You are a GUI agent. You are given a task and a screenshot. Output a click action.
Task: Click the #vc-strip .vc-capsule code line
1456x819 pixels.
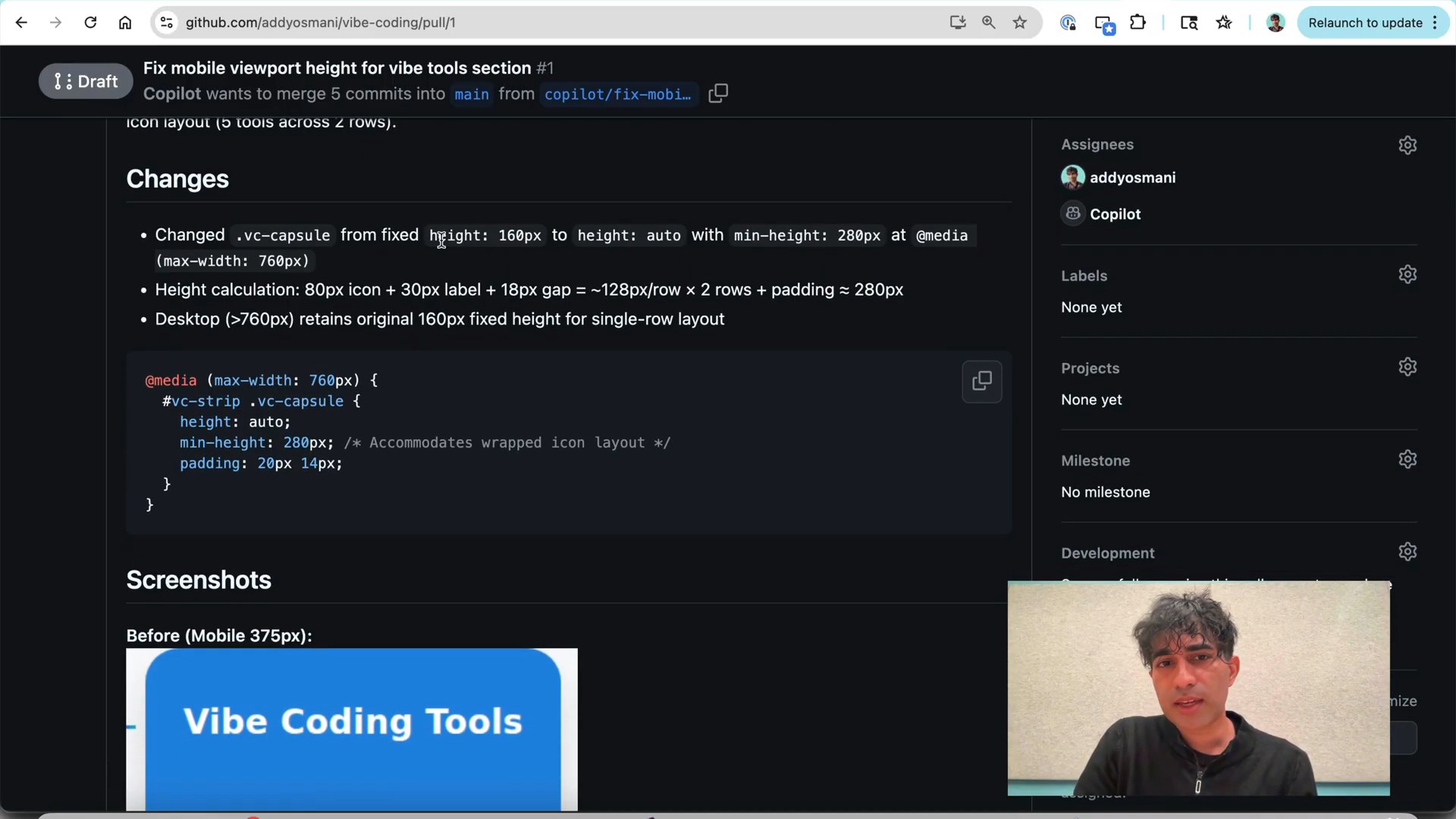tap(262, 401)
